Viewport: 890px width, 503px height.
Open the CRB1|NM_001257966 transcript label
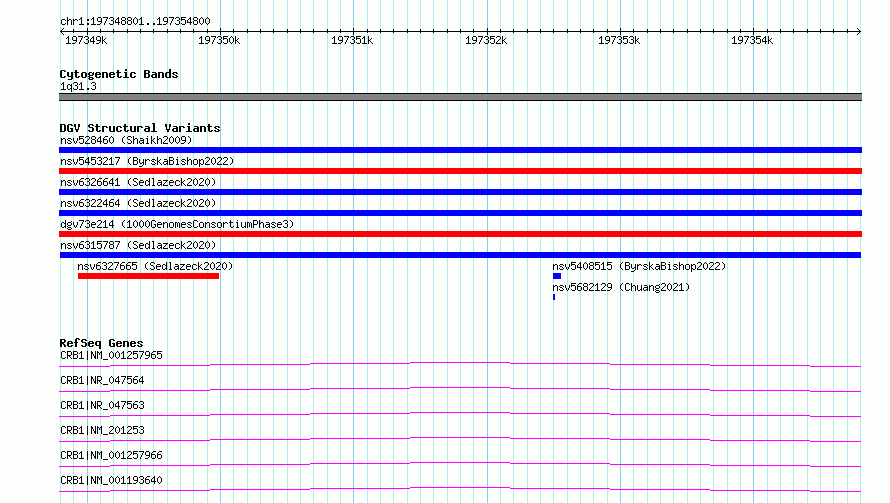111,455
